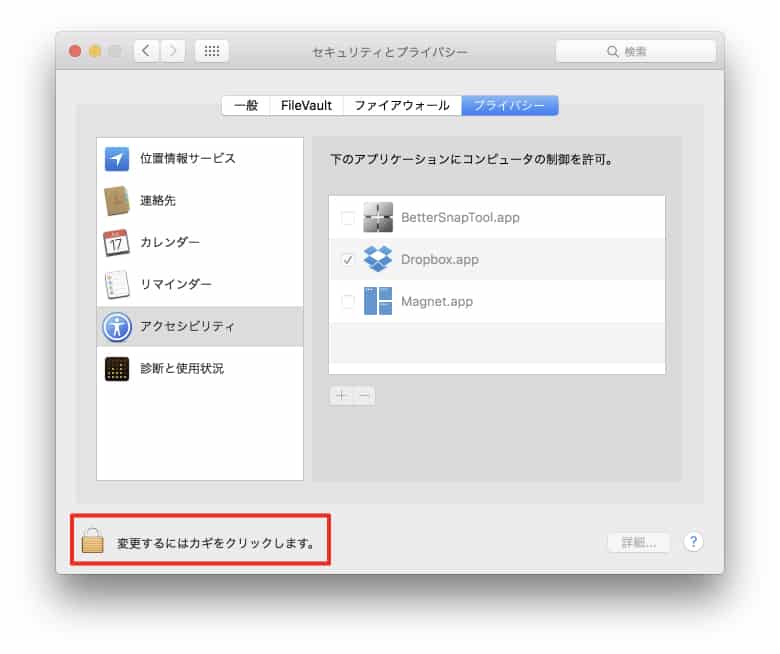Select the Contacts (連絡先) book icon

point(117,201)
